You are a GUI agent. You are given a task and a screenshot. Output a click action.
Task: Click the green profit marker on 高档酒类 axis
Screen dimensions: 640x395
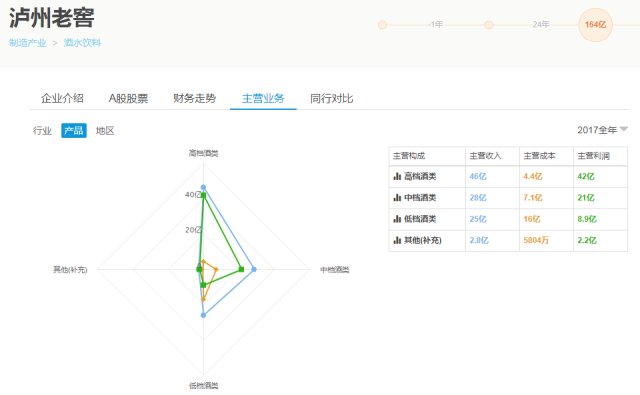tap(203, 195)
